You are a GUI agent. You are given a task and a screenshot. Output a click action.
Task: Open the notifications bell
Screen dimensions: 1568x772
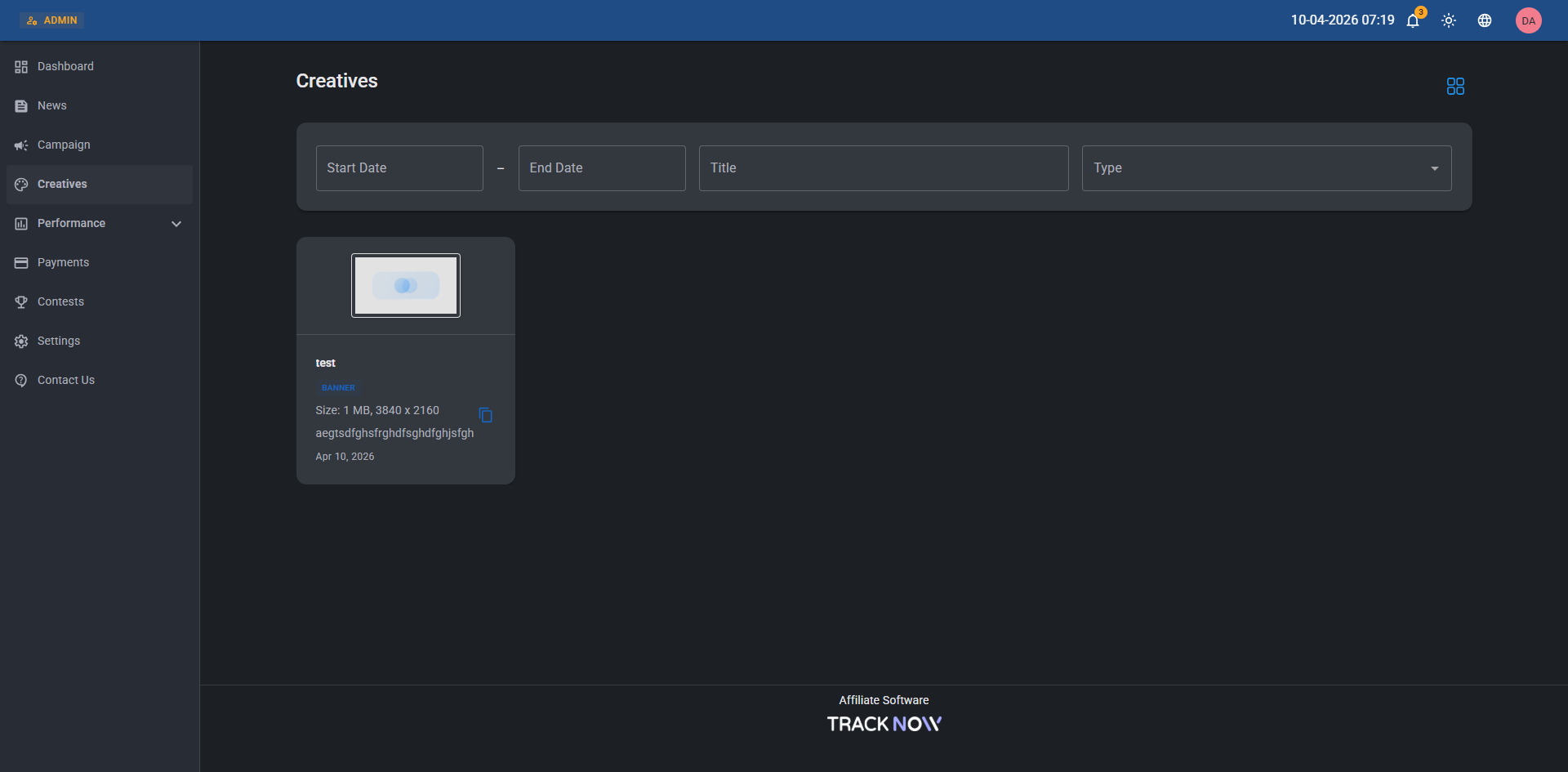pyautogui.click(x=1413, y=20)
